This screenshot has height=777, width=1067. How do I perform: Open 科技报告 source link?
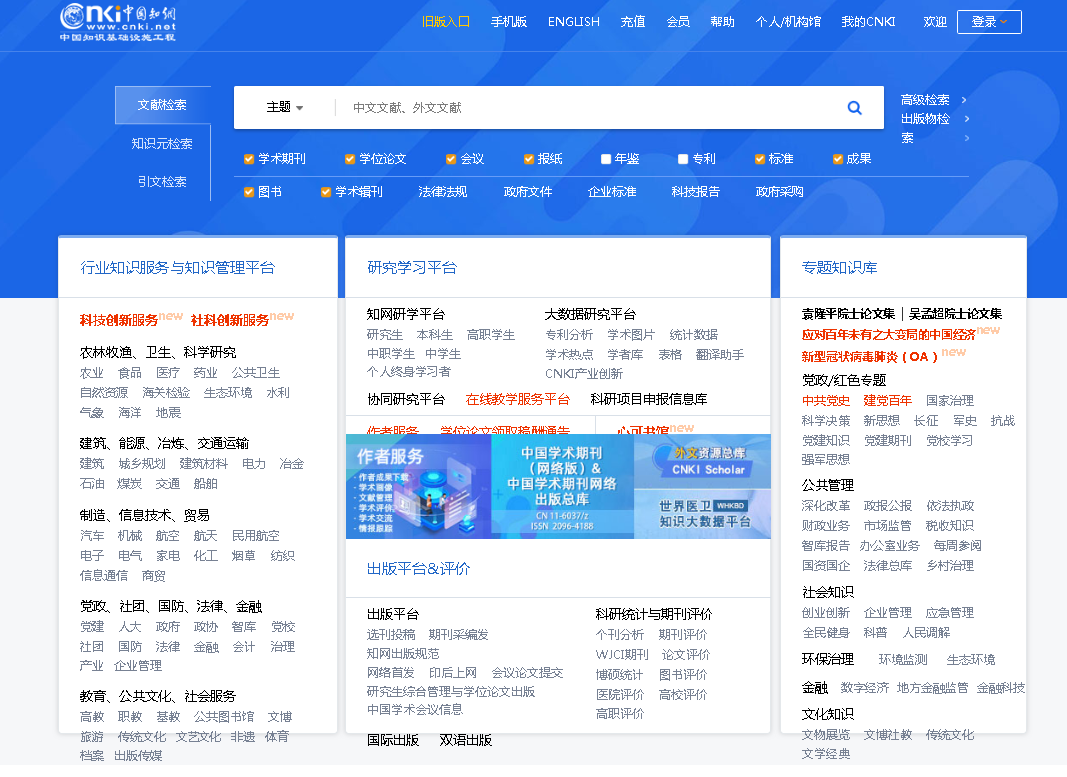tap(695, 193)
